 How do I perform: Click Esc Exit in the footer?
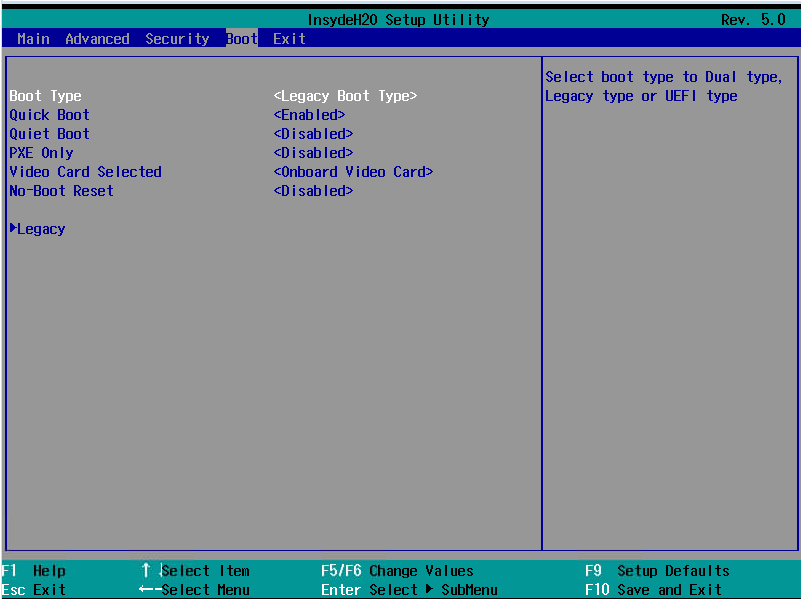coord(34,590)
